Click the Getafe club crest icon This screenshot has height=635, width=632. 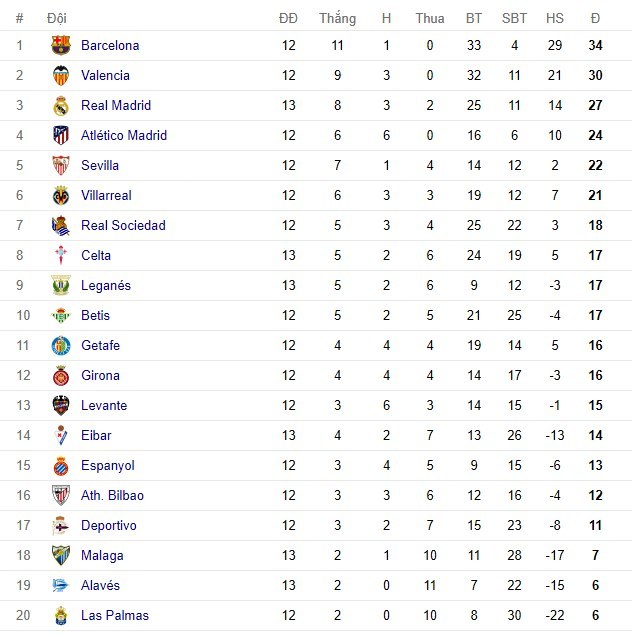tap(61, 345)
